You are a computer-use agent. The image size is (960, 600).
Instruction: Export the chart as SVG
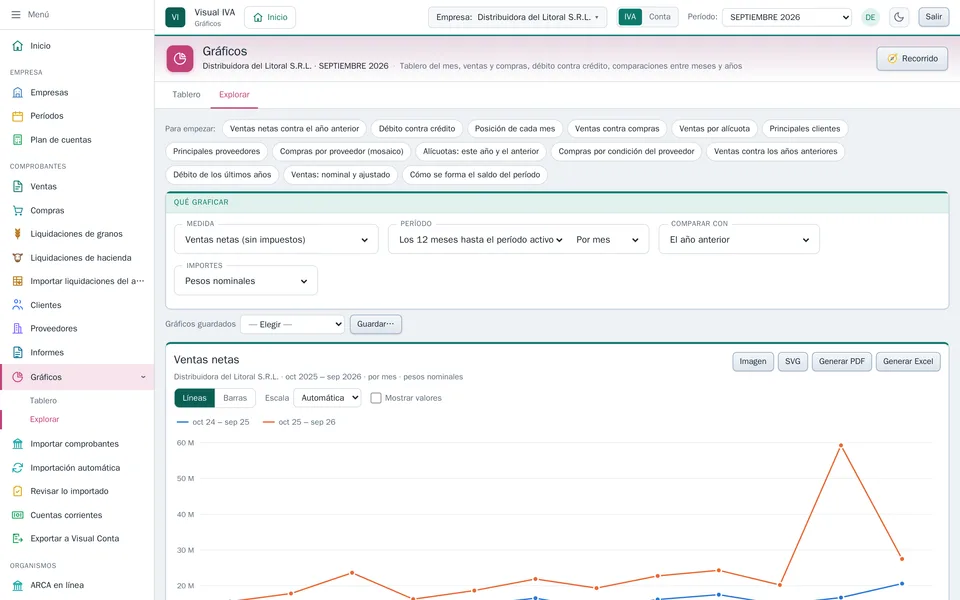[792, 362]
